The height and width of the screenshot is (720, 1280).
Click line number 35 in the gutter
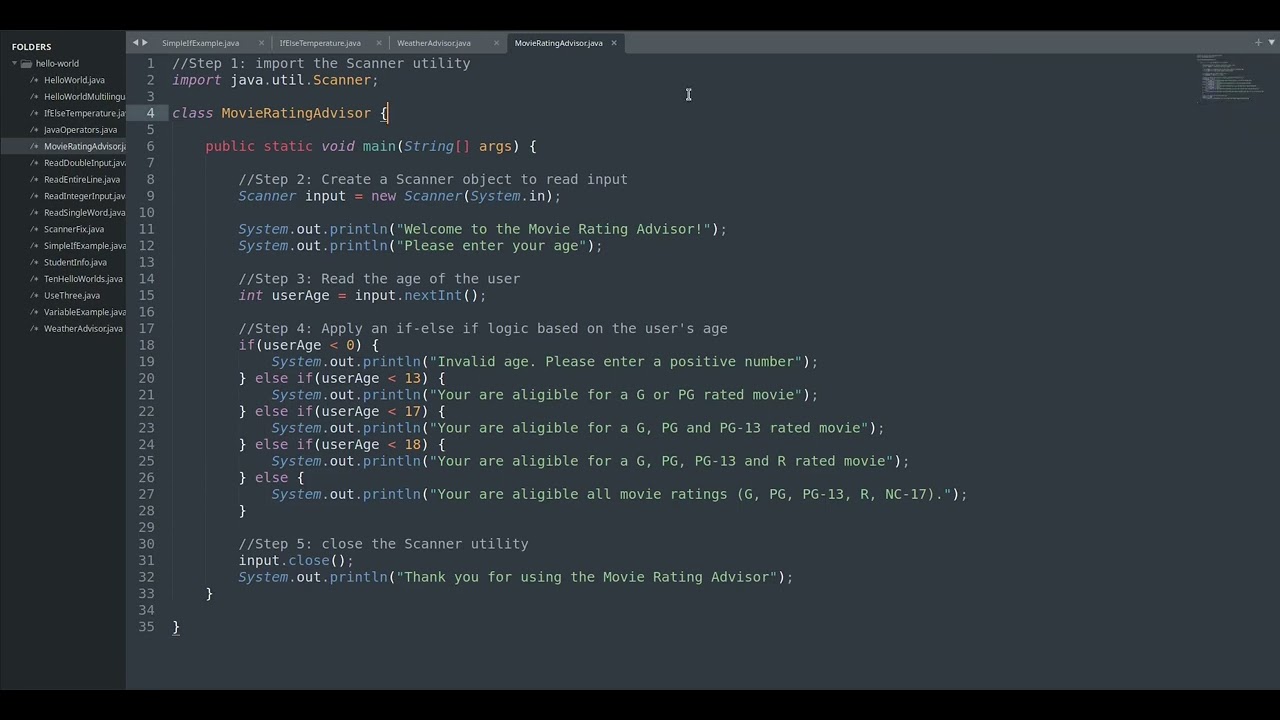[146, 627]
